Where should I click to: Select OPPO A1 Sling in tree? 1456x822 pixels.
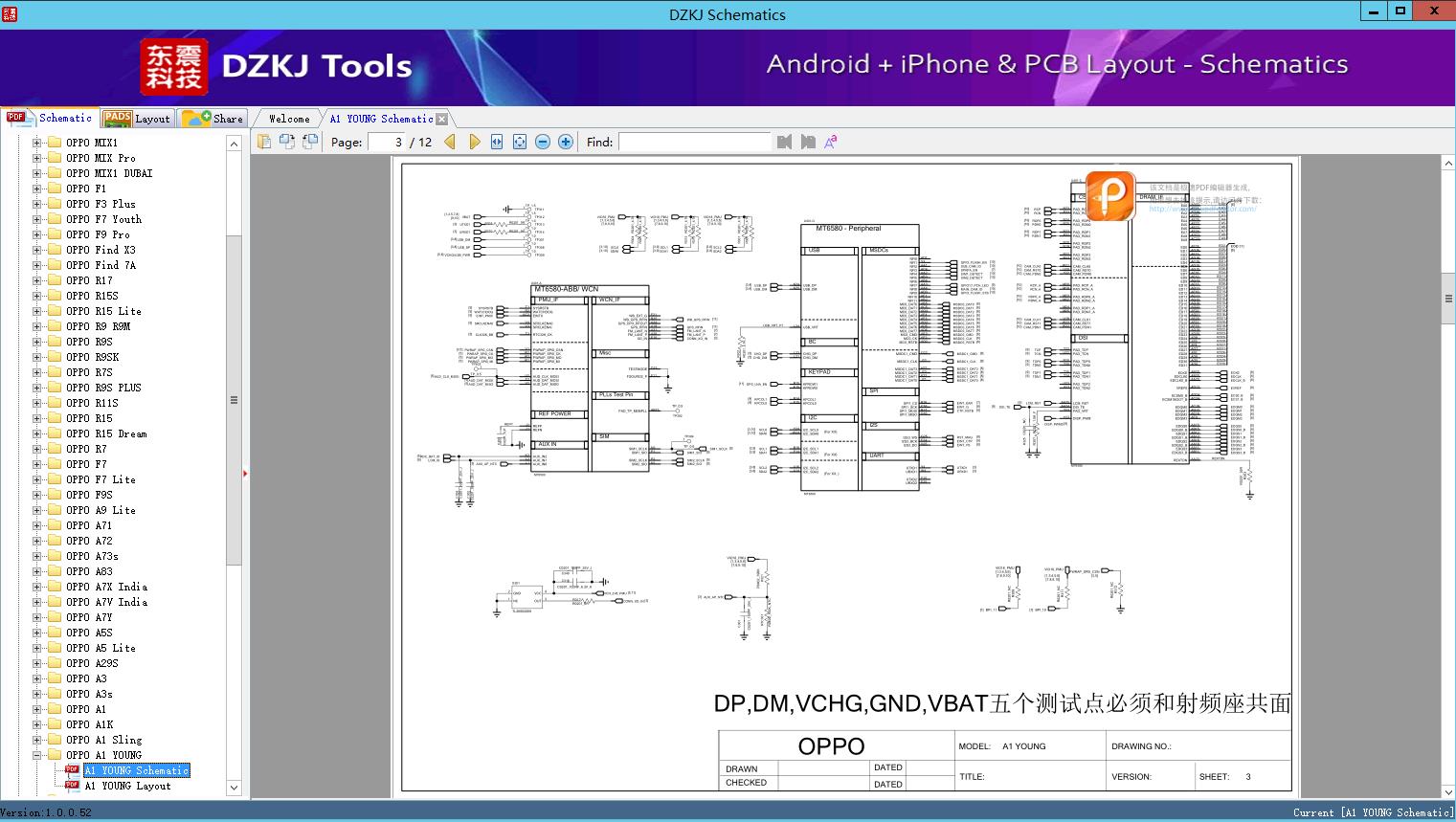pyautogui.click(x=103, y=740)
